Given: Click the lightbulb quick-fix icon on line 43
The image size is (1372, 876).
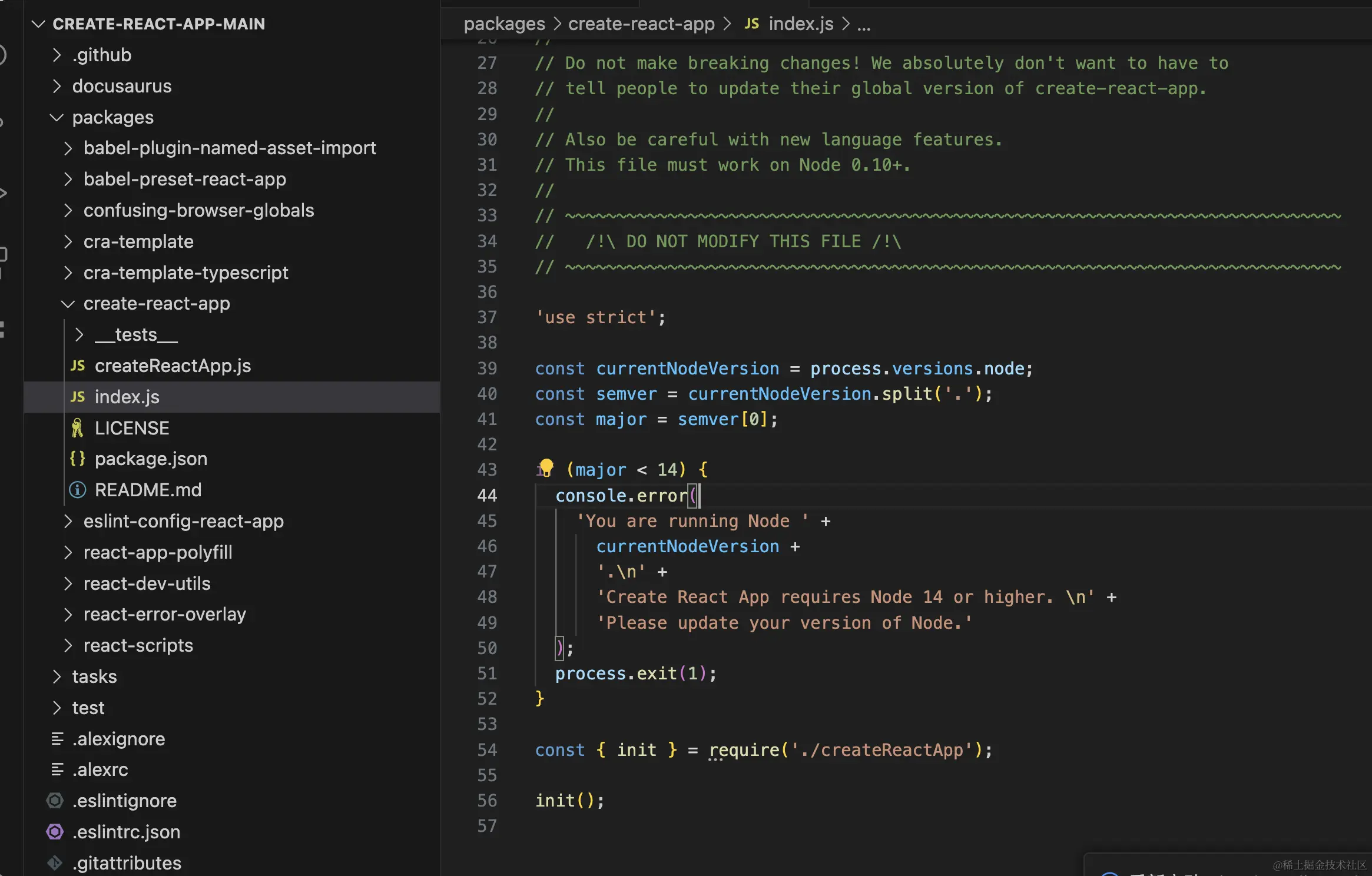Looking at the screenshot, I should click(x=546, y=467).
